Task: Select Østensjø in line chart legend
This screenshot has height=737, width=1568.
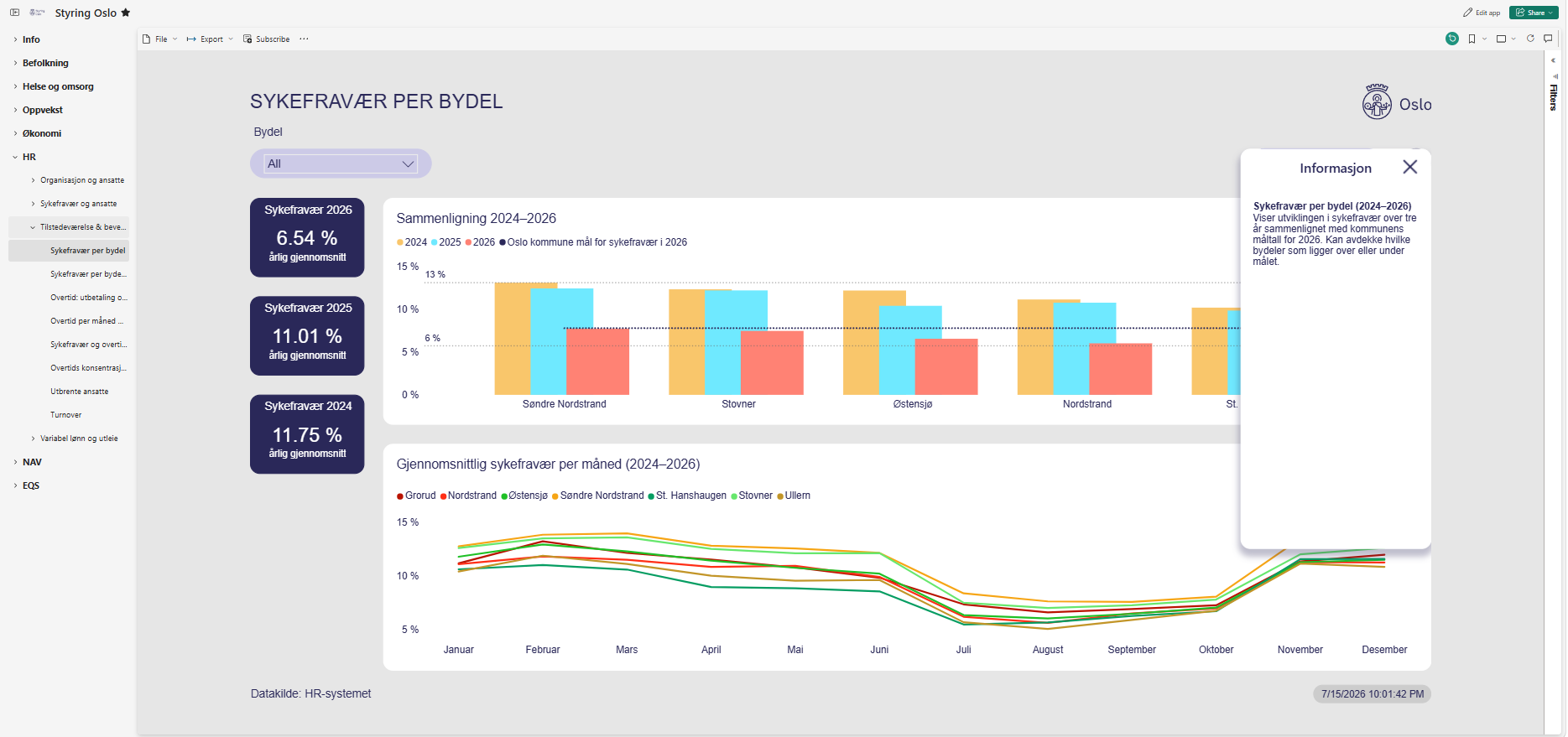Action: 524,496
